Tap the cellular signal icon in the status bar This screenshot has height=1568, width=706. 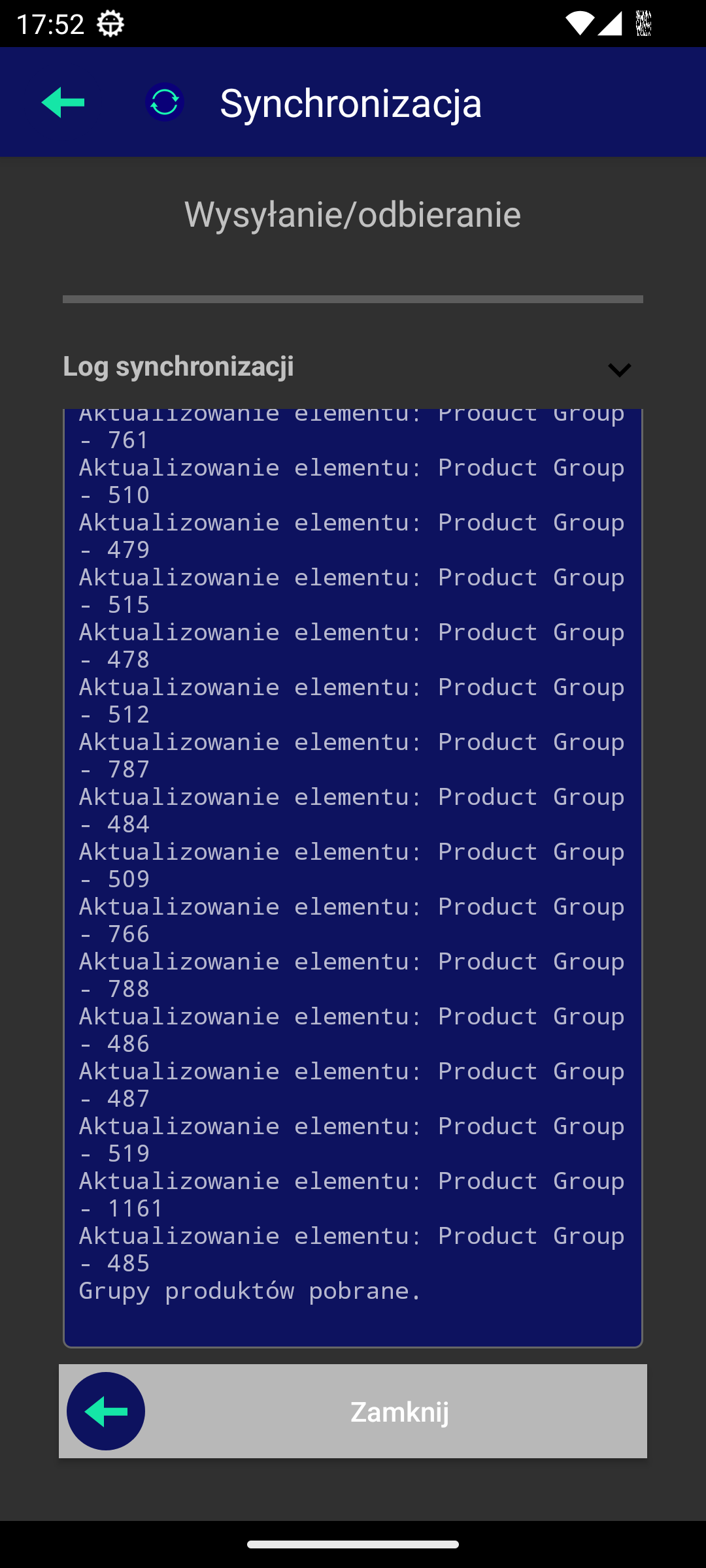pos(609,24)
